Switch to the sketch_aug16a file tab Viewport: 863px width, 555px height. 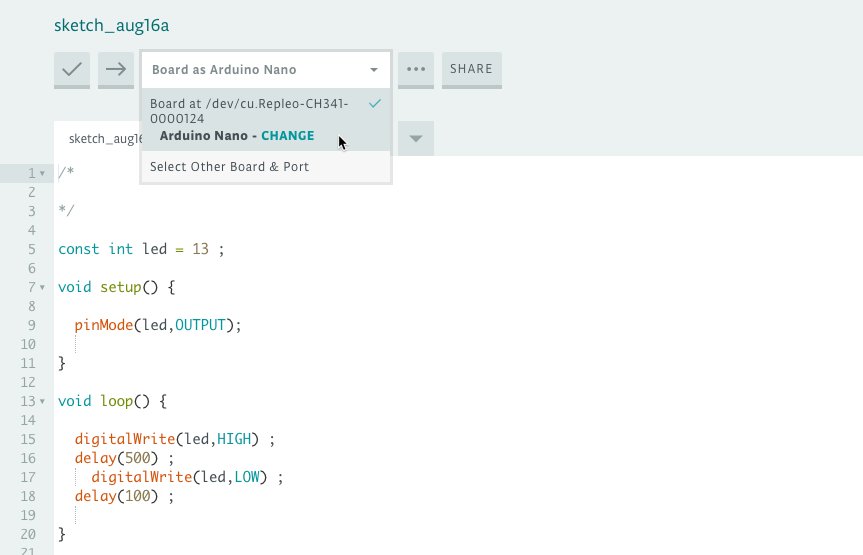[98, 139]
